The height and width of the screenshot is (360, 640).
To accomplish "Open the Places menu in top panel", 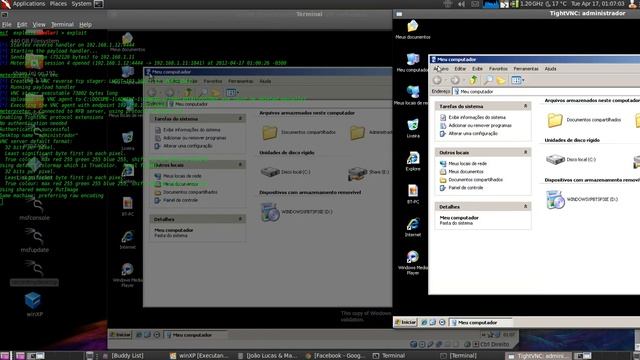I will [58, 4].
